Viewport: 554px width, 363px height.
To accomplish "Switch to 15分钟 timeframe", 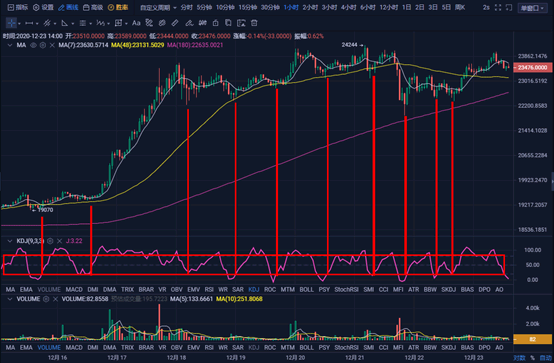I will click(247, 7).
